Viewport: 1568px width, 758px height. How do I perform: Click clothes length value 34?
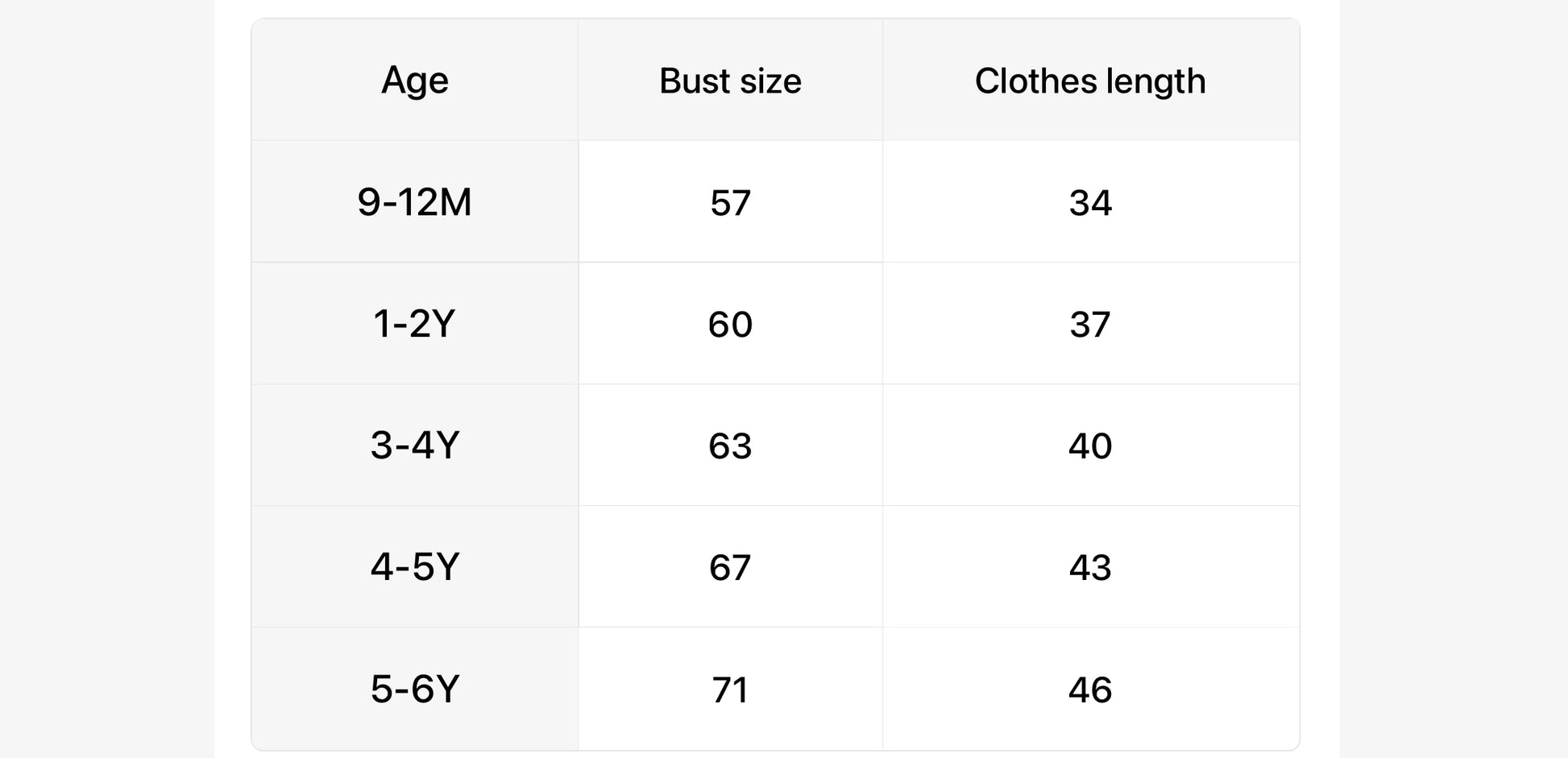click(x=1090, y=203)
